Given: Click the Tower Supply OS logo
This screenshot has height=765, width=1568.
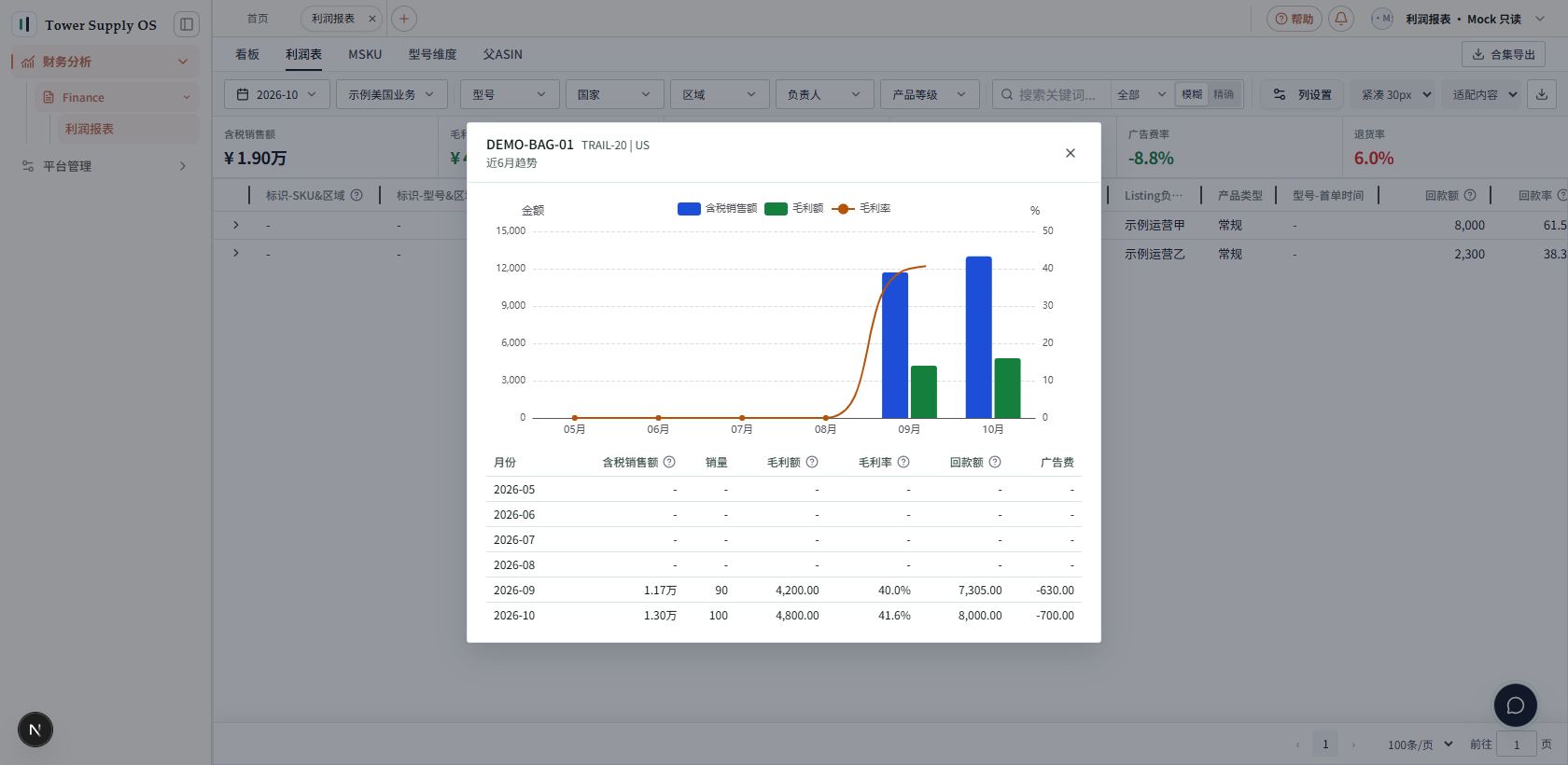Looking at the screenshot, I should 25,24.
